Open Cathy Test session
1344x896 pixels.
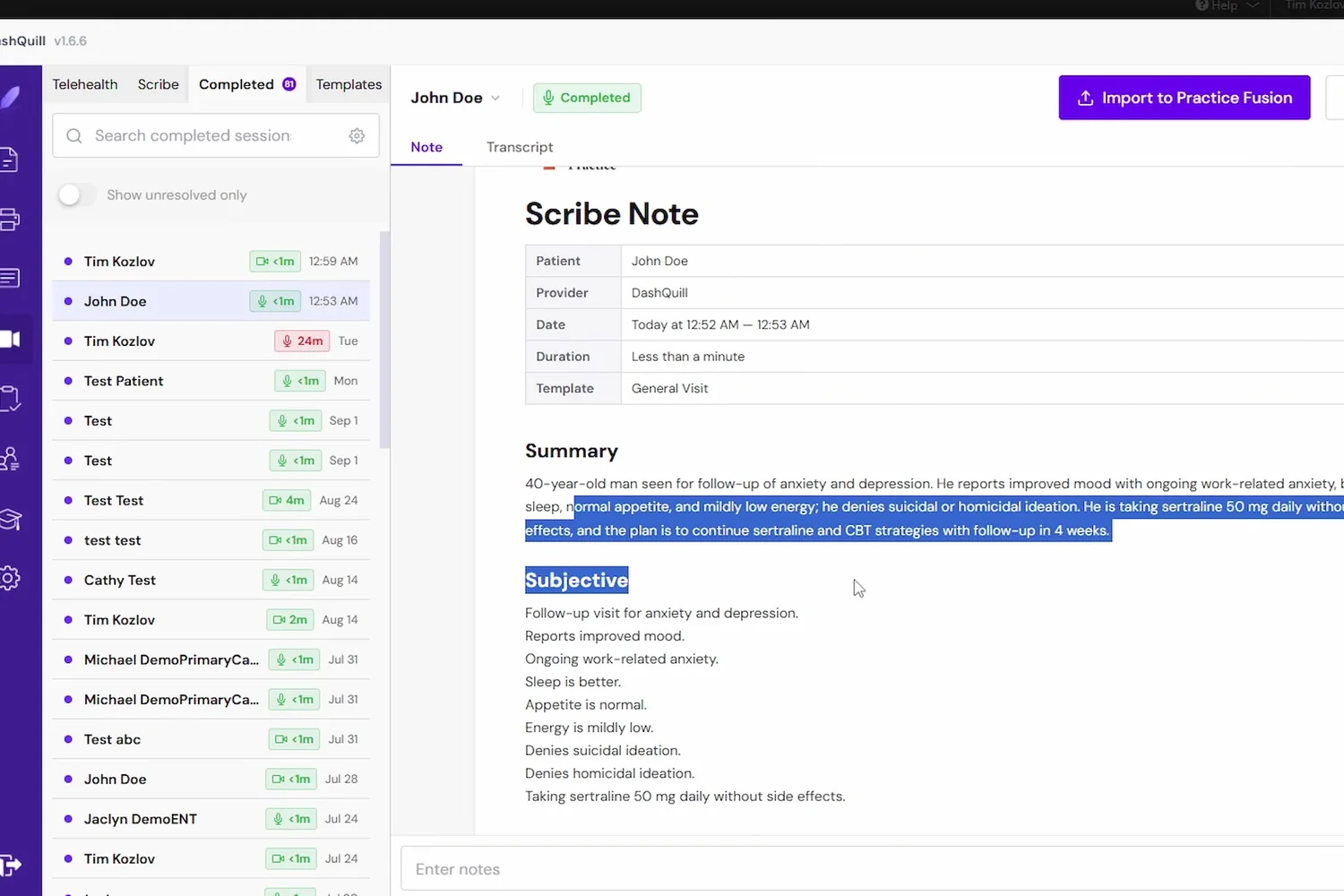pyautogui.click(x=211, y=580)
